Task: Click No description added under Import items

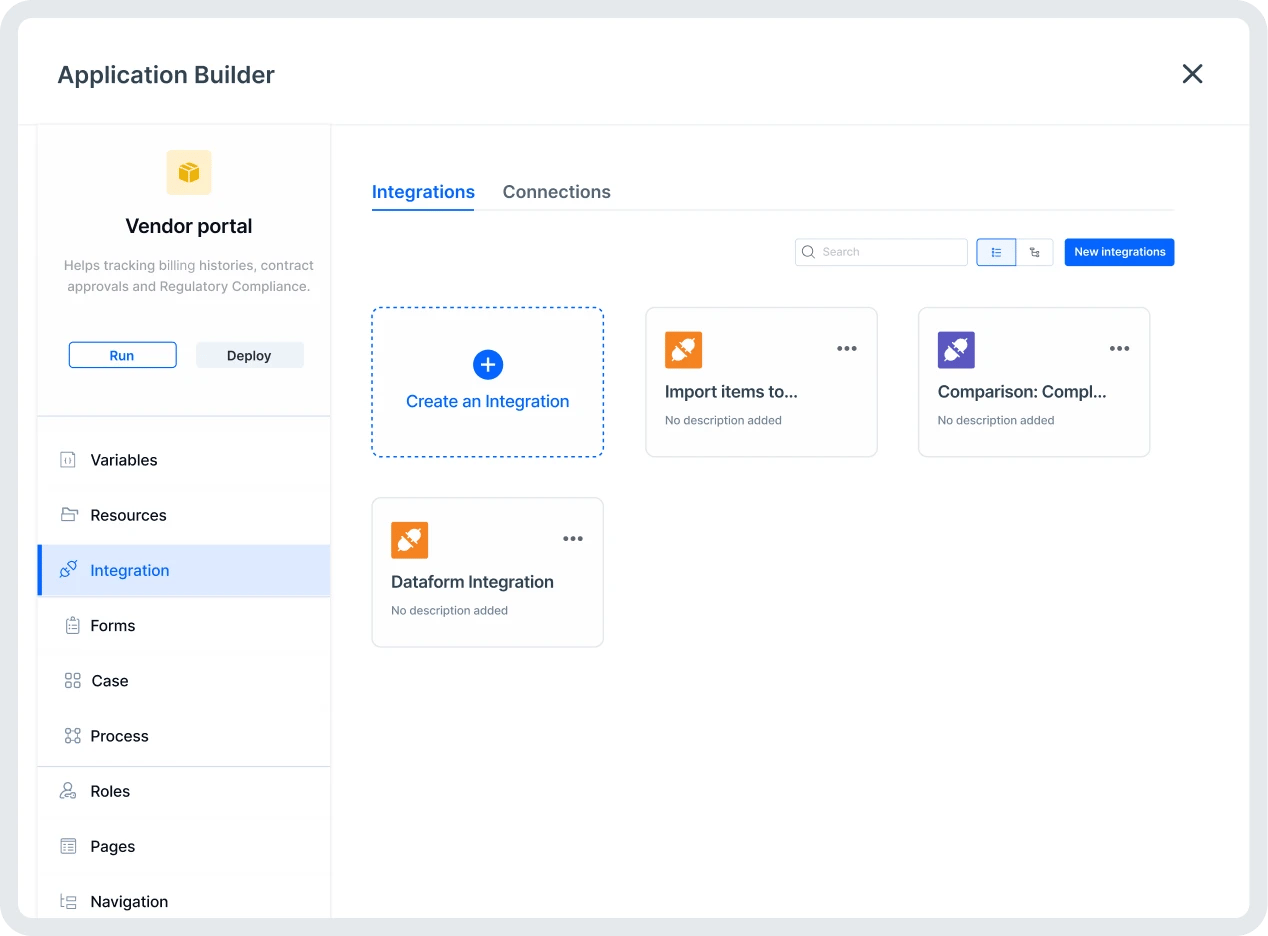Action: (723, 420)
